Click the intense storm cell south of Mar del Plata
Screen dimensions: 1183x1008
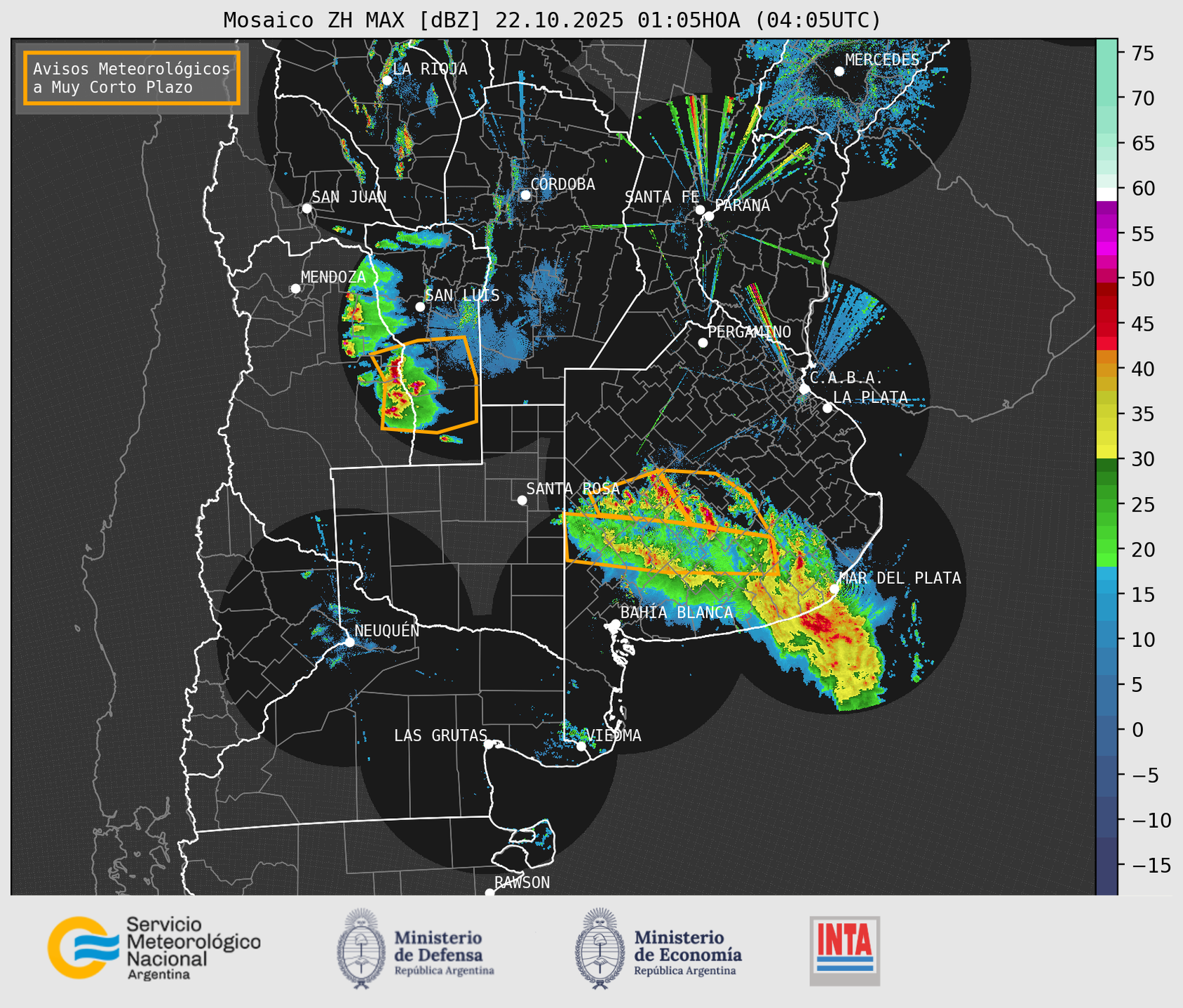817,622
